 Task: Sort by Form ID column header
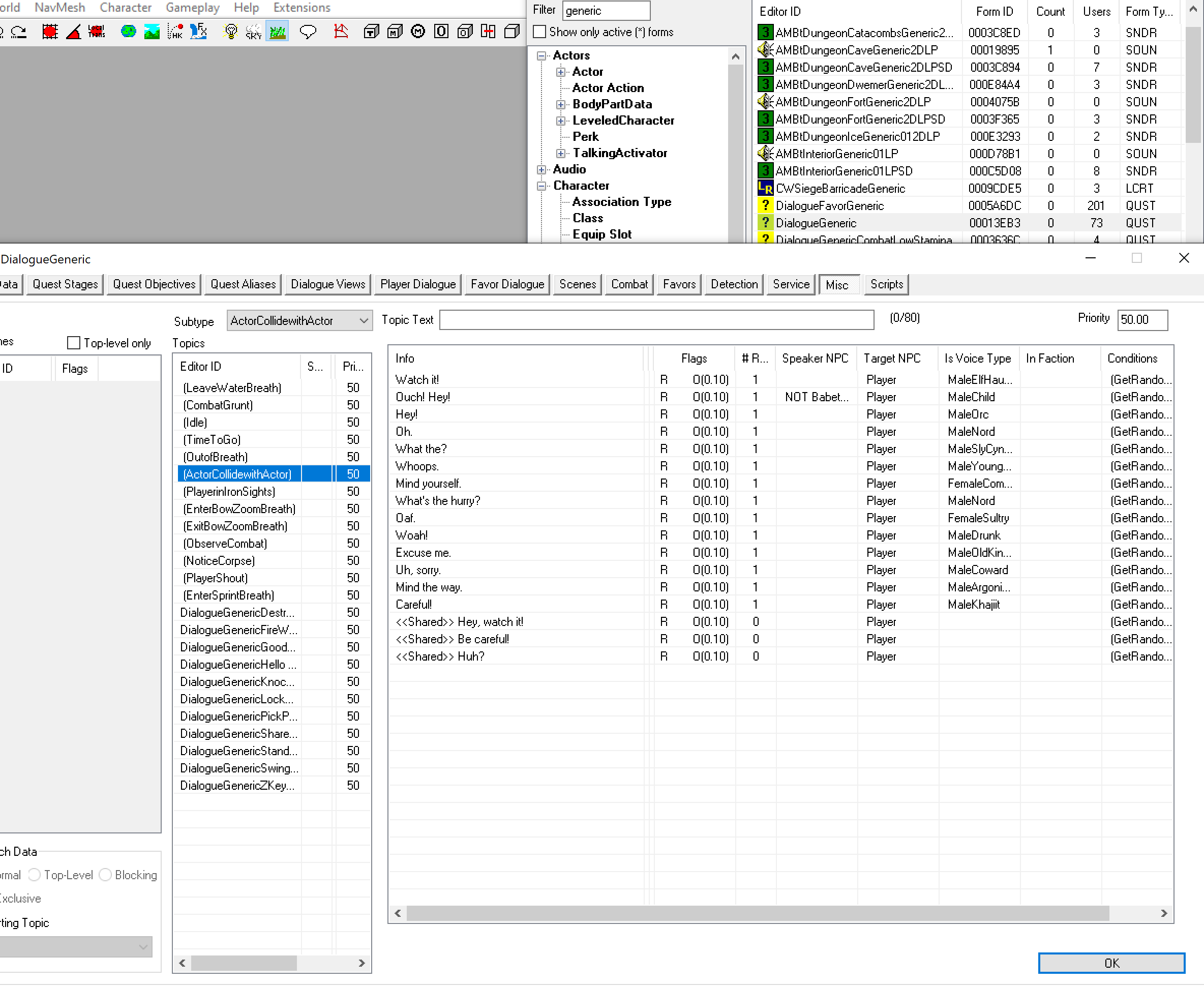point(994,11)
